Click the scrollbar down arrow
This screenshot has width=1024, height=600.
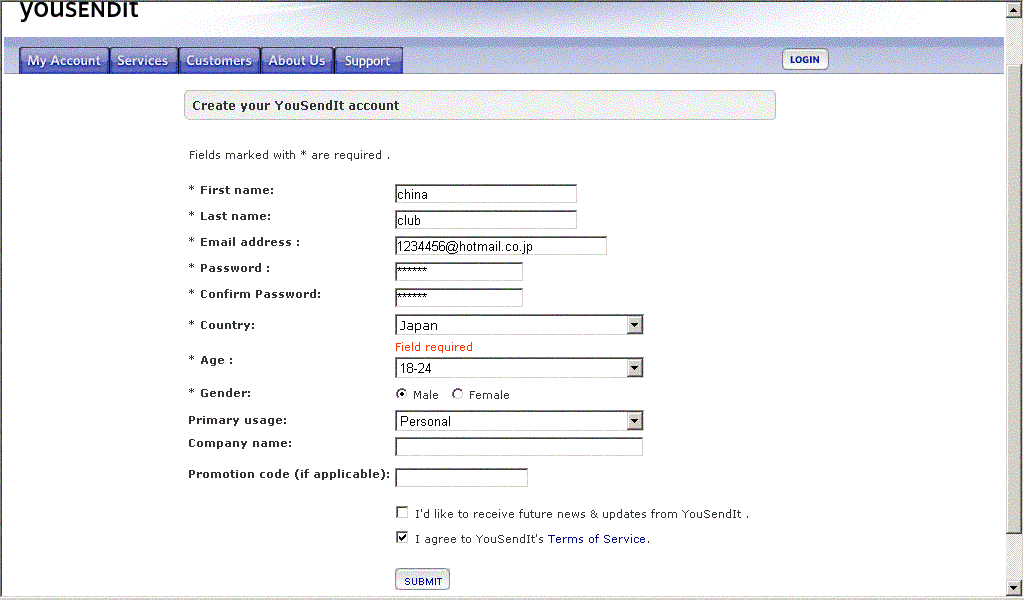coord(1014,587)
